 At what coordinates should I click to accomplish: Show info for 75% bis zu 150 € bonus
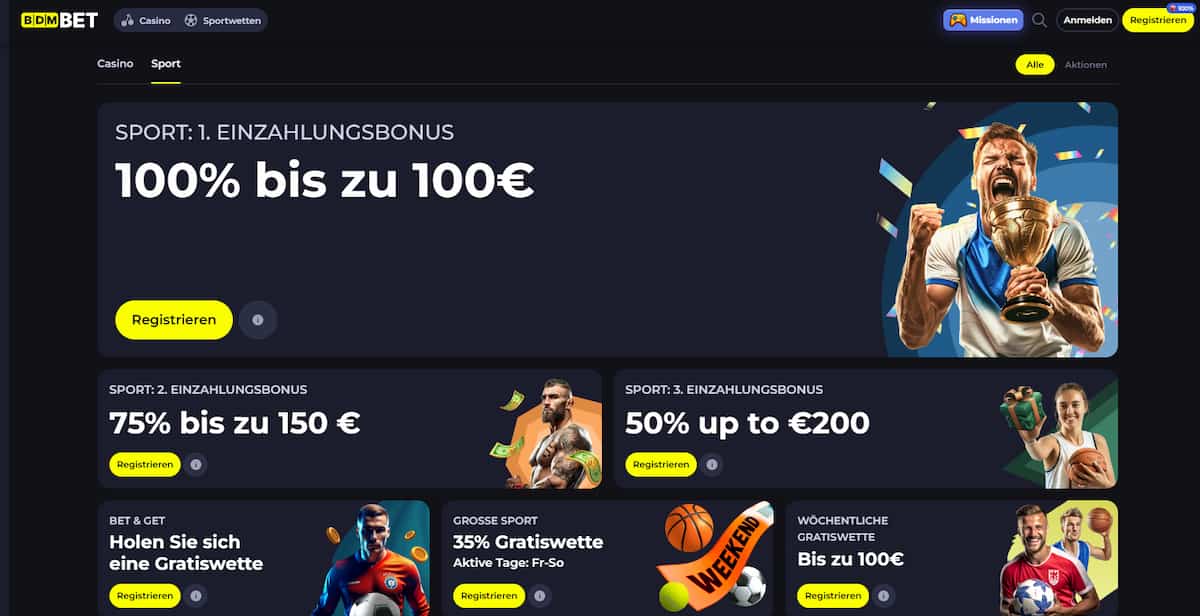click(196, 464)
